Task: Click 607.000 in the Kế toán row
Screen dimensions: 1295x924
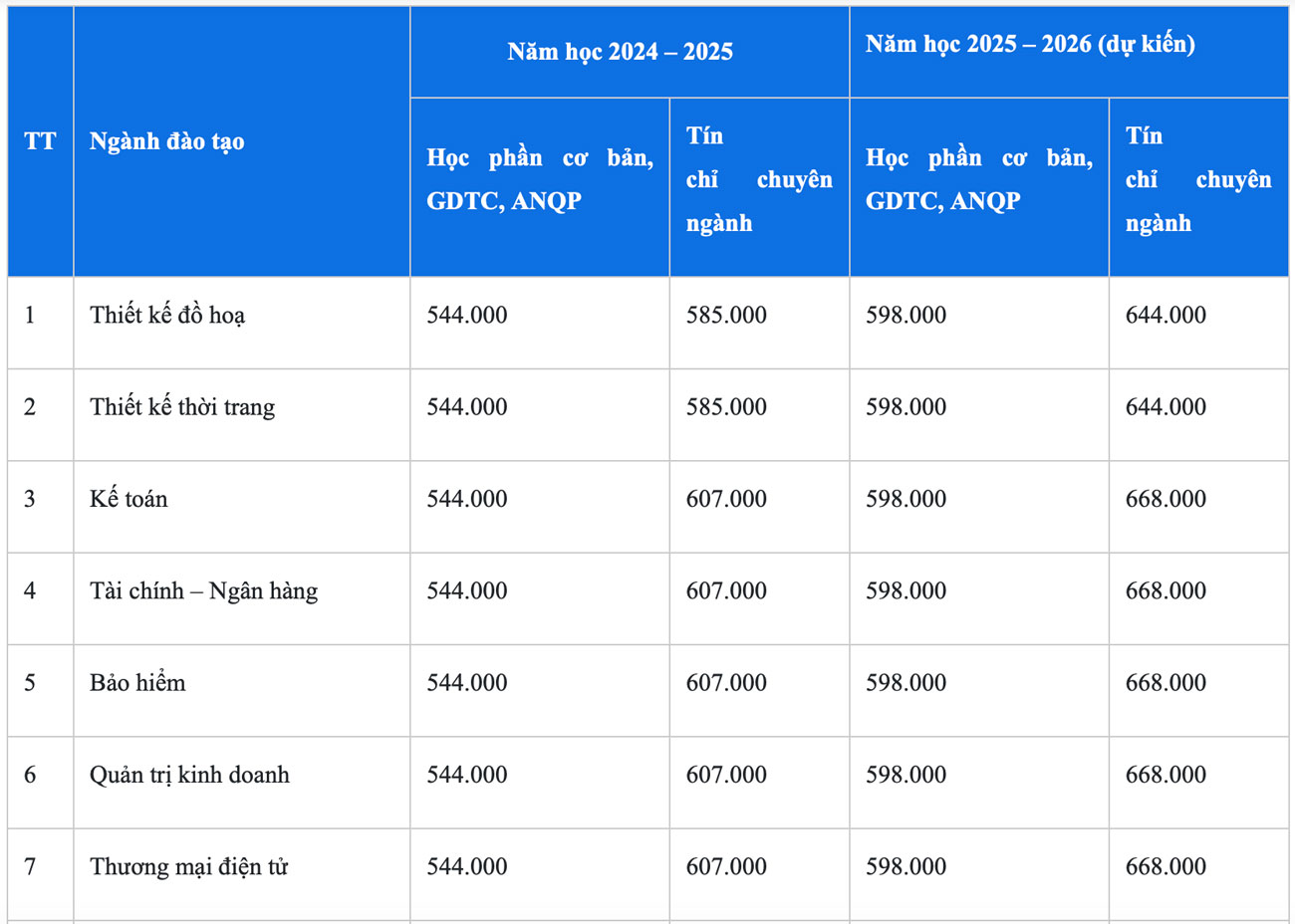Action: (726, 499)
